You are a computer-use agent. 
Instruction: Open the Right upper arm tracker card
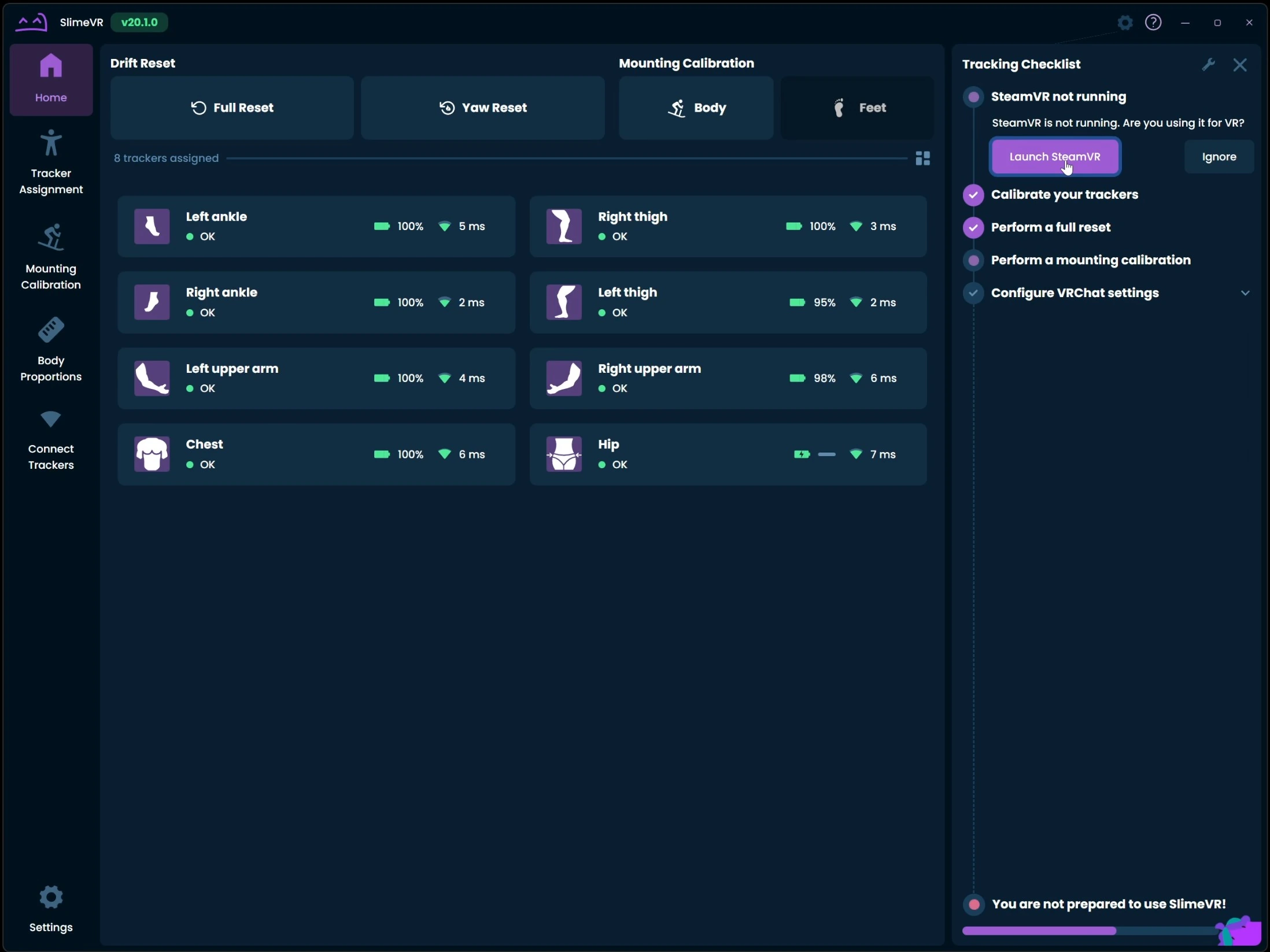pyautogui.click(x=728, y=379)
